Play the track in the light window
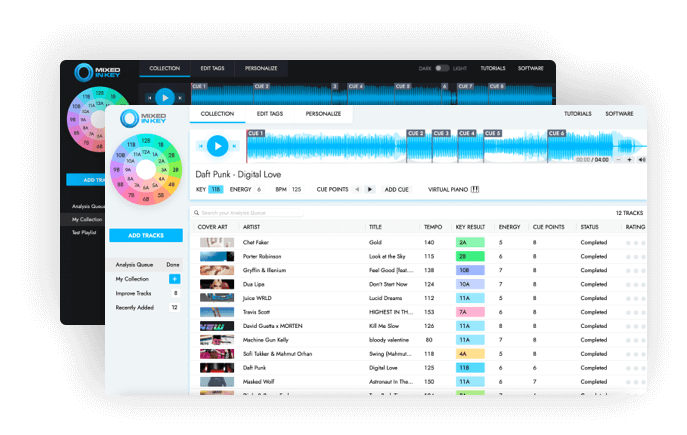Viewport: 687px width, 435px height. (217, 146)
